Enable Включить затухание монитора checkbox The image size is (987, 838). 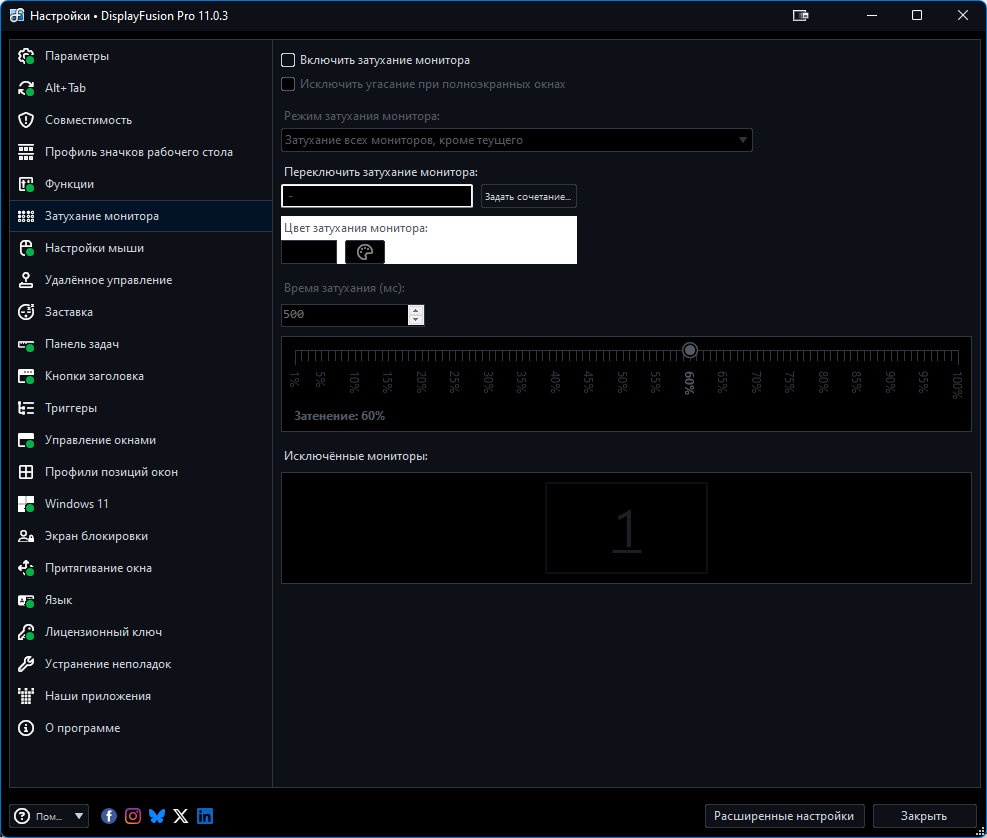click(288, 60)
